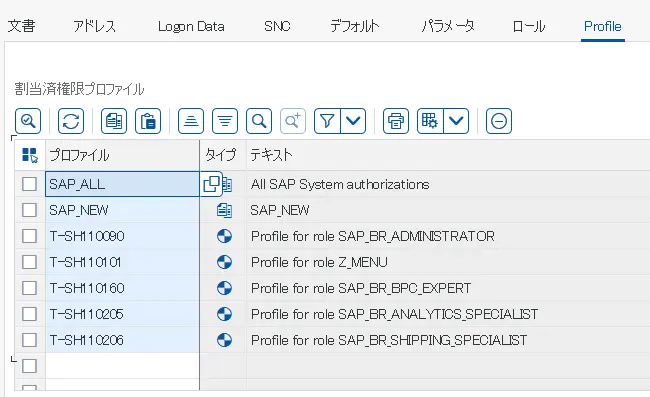
Task: Click the T-SH110205 profile cell
Action: (x=122, y=314)
